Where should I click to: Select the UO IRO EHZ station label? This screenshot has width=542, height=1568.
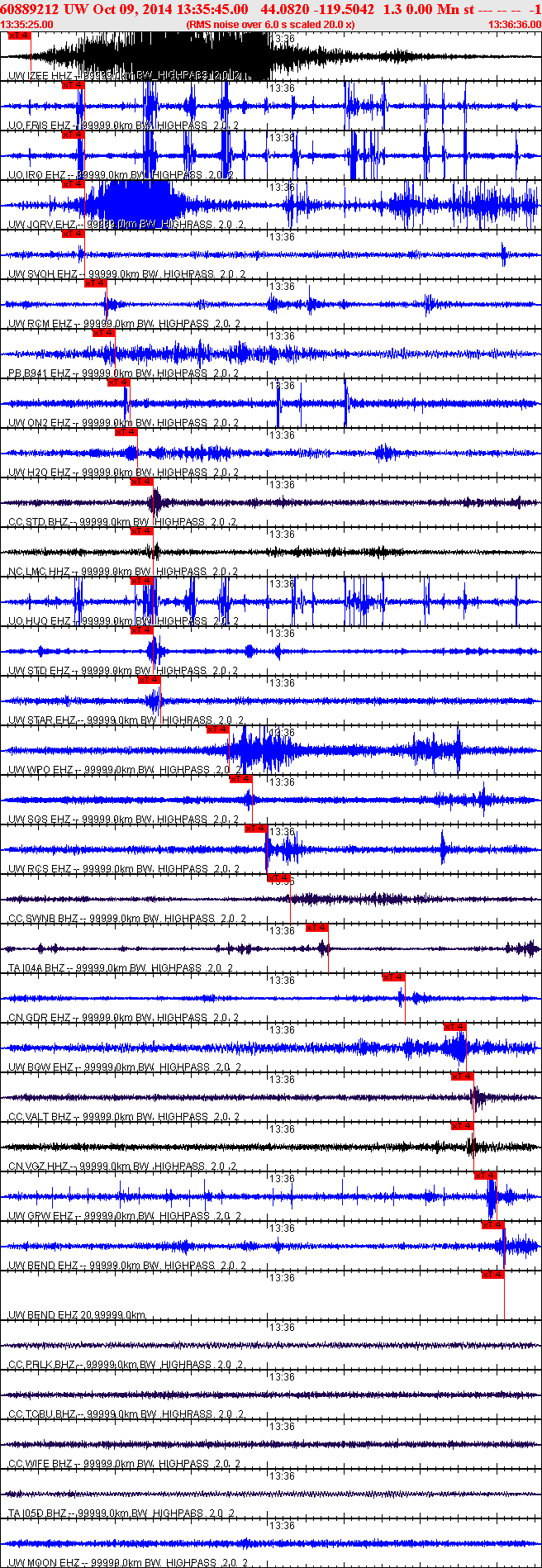[x=121, y=175]
